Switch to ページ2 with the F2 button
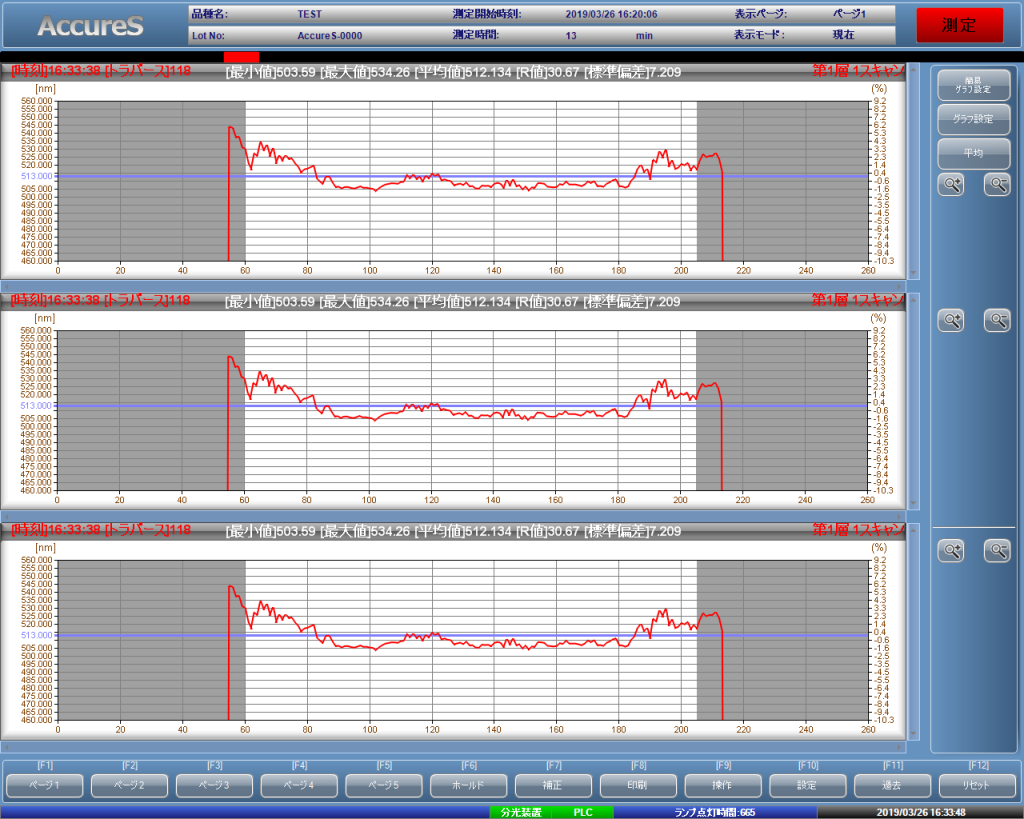The width and height of the screenshot is (1024, 819). point(129,785)
